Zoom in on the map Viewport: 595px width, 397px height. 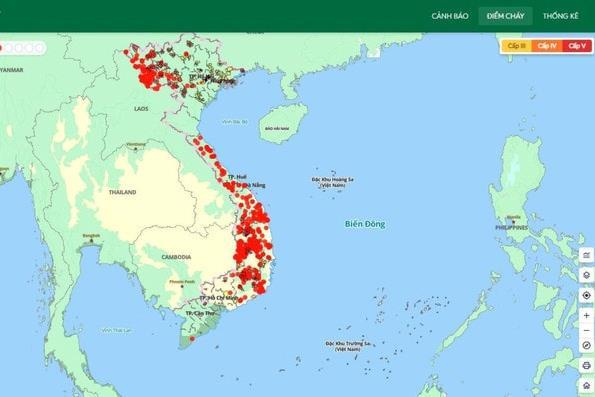click(x=587, y=315)
